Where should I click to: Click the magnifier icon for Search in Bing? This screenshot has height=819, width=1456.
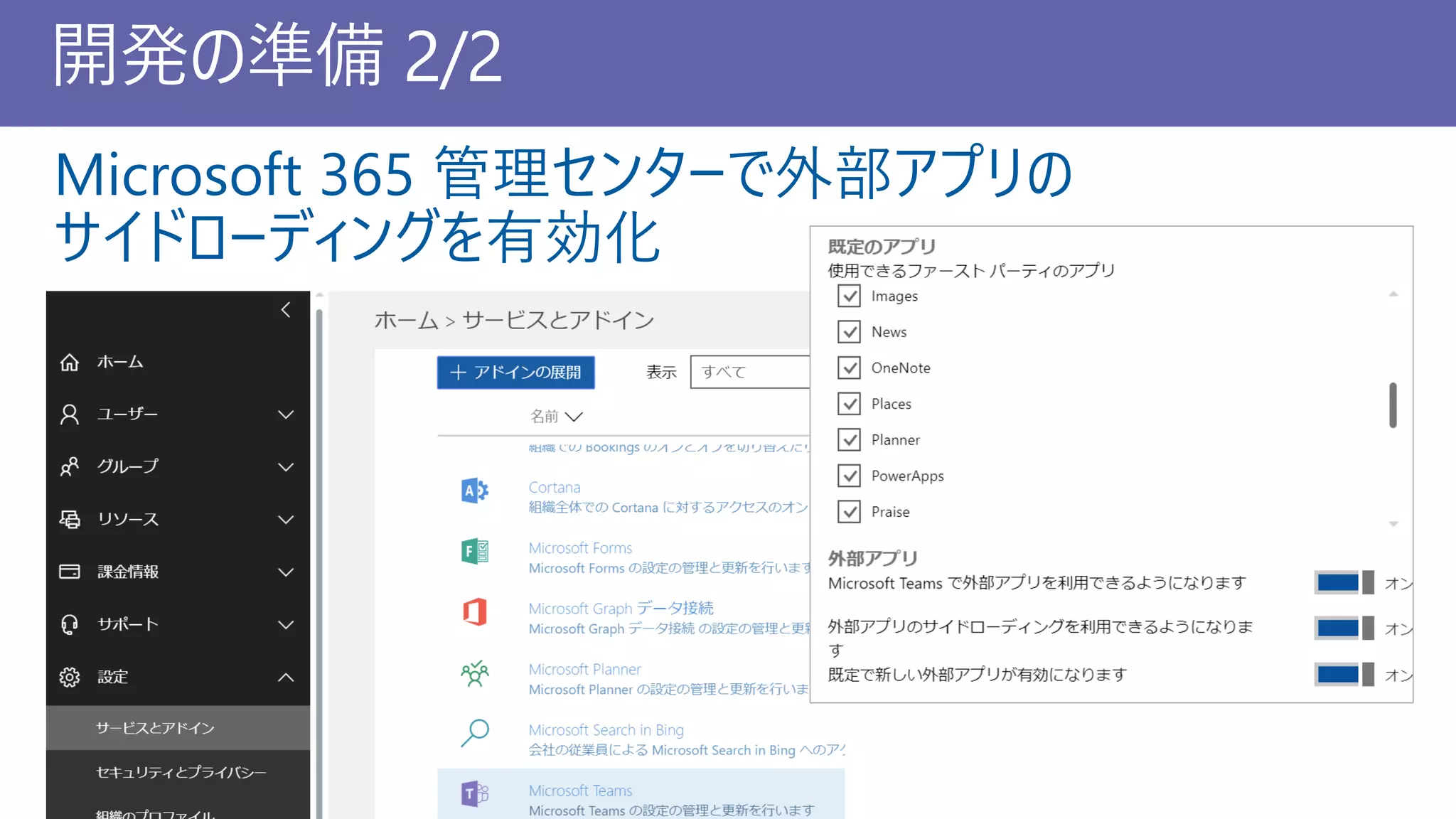[475, 733]
